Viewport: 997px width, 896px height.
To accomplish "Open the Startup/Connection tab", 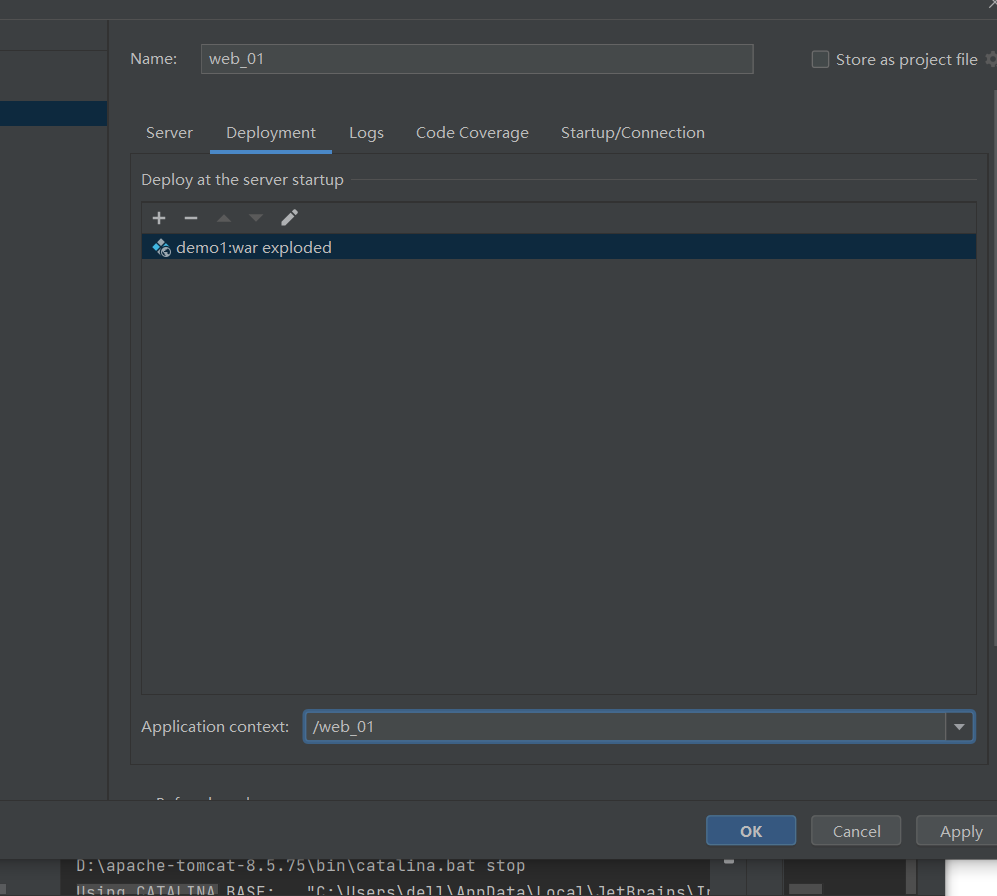I will click(x=633, y=132).
